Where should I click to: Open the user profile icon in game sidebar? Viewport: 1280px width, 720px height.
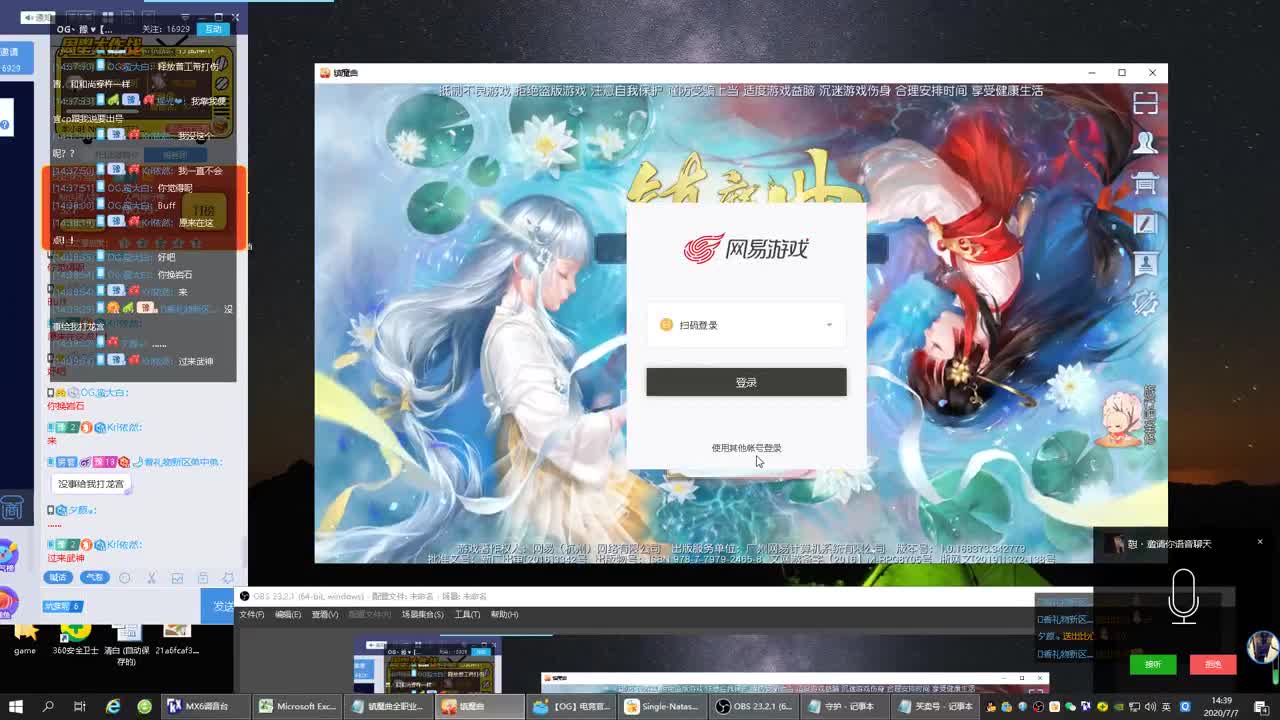click(1145, 143)
